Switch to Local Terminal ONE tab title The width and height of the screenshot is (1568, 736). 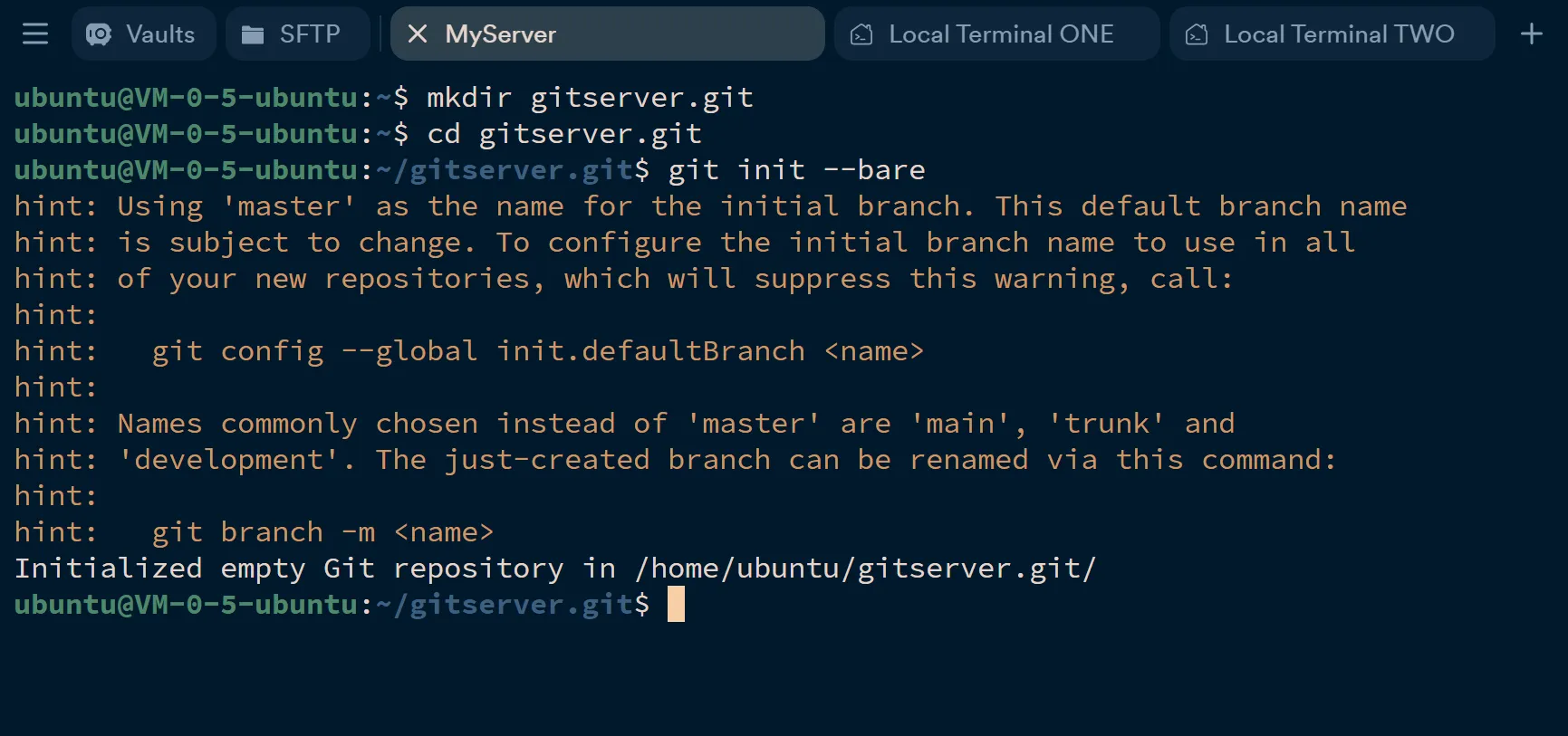pos(1001,34)
